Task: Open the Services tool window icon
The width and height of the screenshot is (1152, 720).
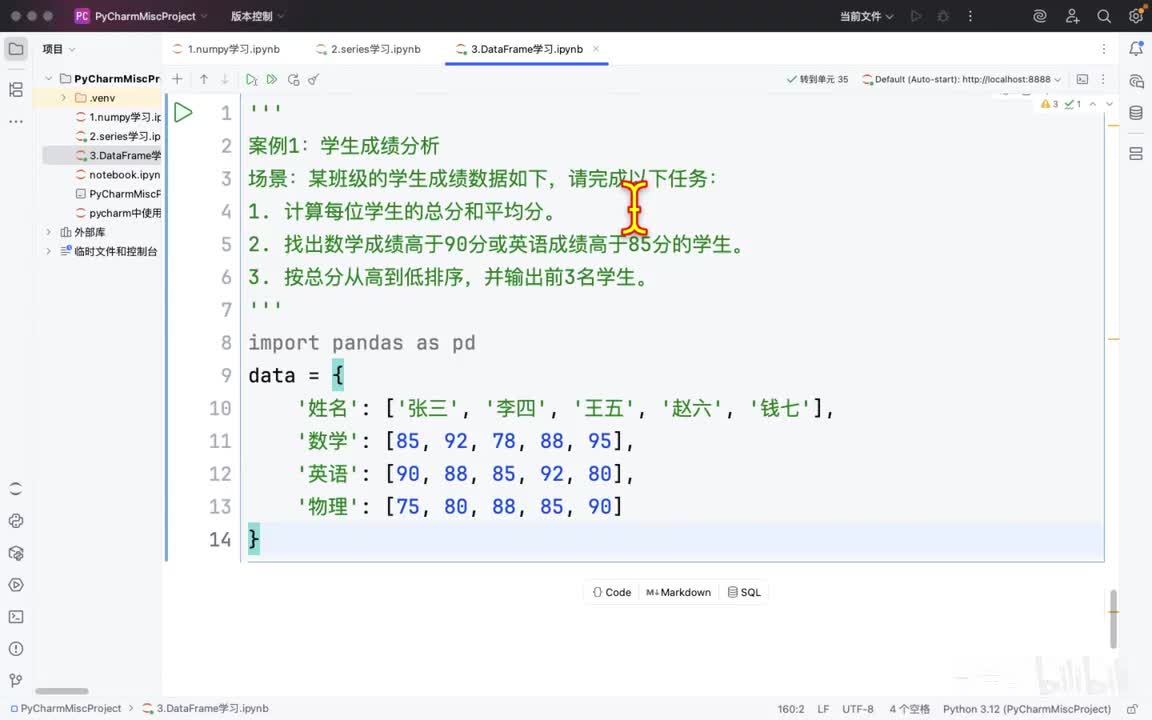Action: [15, 585]
